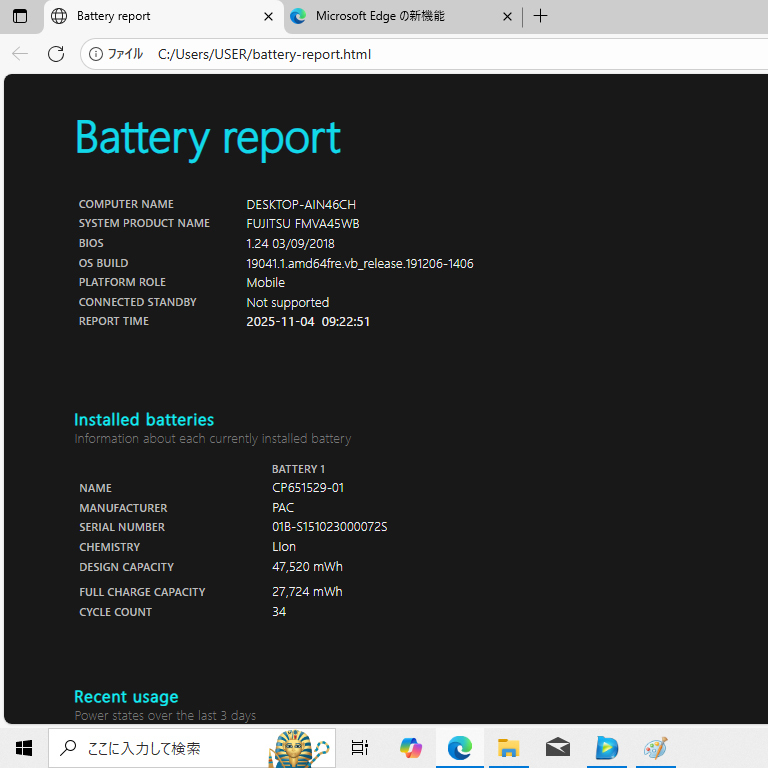Click the file info icon in address bar
This screenshot has width=768, height=768.
[97, 54]
